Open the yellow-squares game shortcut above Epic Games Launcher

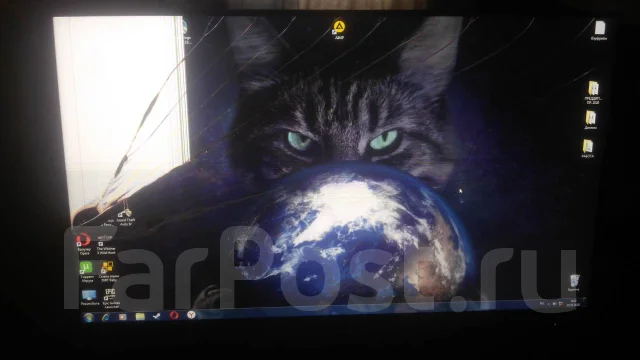(108, 271)
